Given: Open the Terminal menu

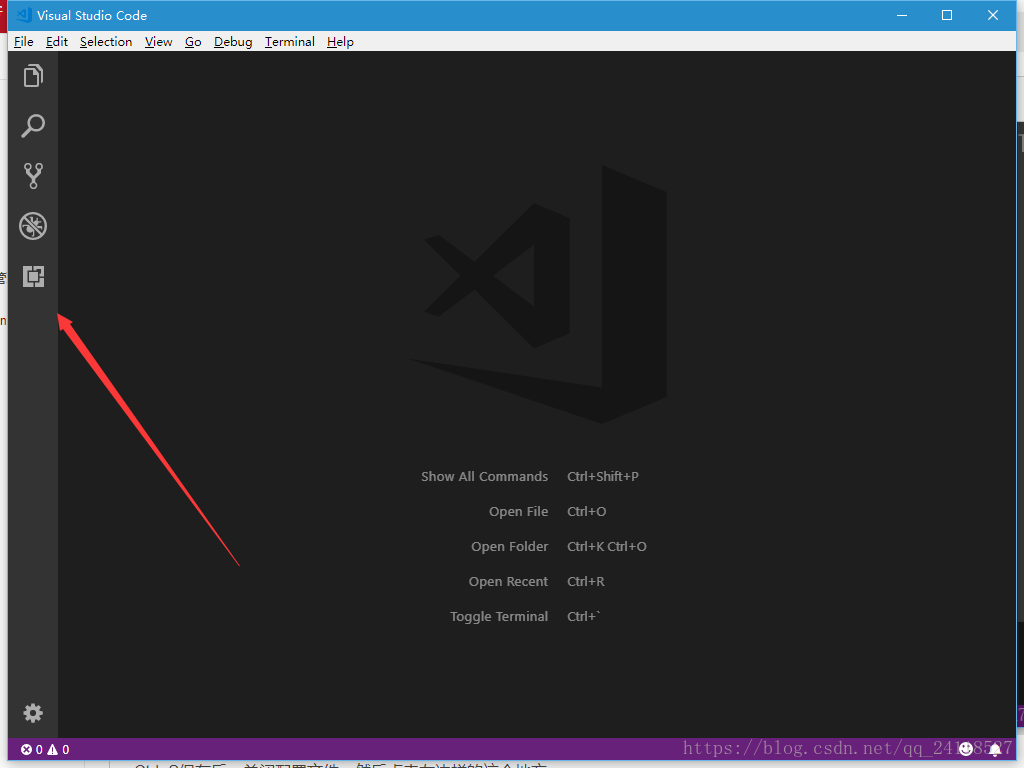Looking at the screenshot, I should tap(289, 42).
